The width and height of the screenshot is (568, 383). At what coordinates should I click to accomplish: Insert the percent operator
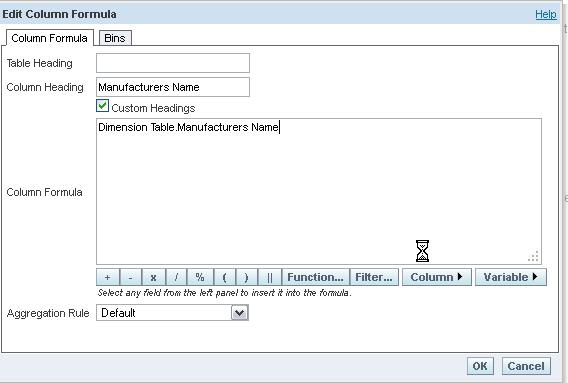click(200, 277)
